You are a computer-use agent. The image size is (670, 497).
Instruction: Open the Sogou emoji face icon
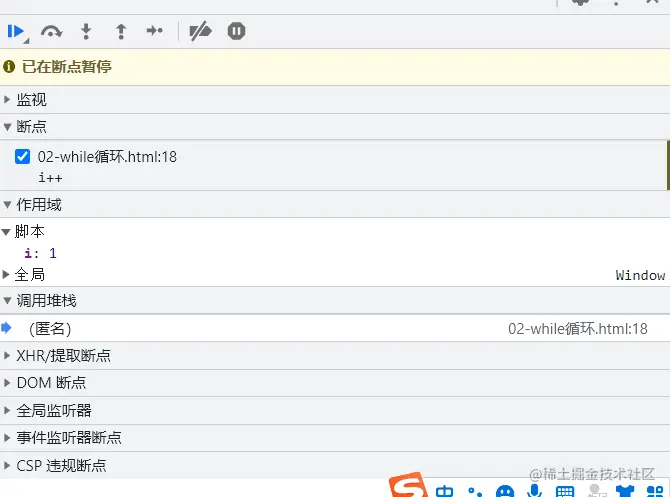point(505,491)
